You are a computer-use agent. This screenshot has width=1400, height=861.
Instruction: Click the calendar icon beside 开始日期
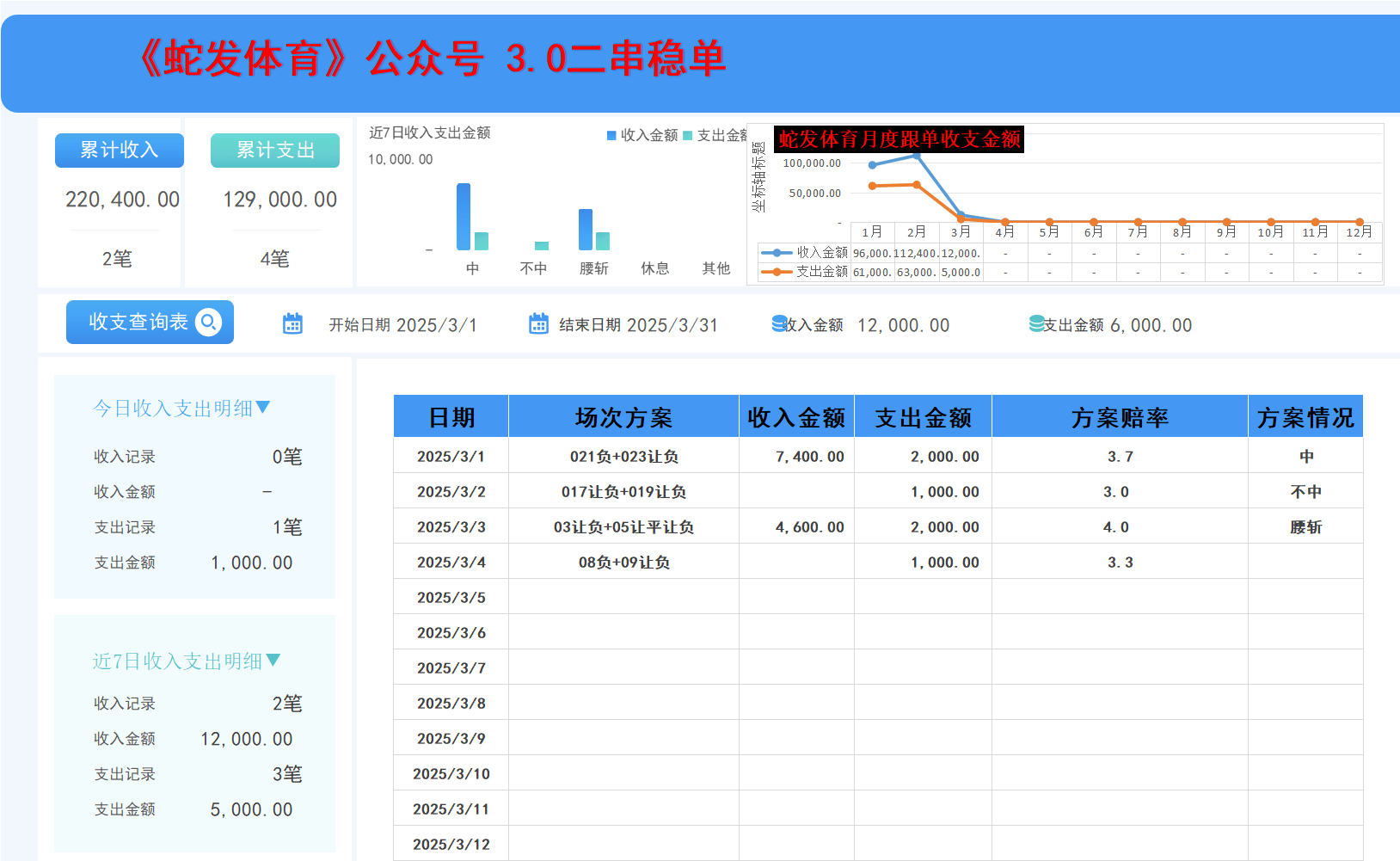292,324
